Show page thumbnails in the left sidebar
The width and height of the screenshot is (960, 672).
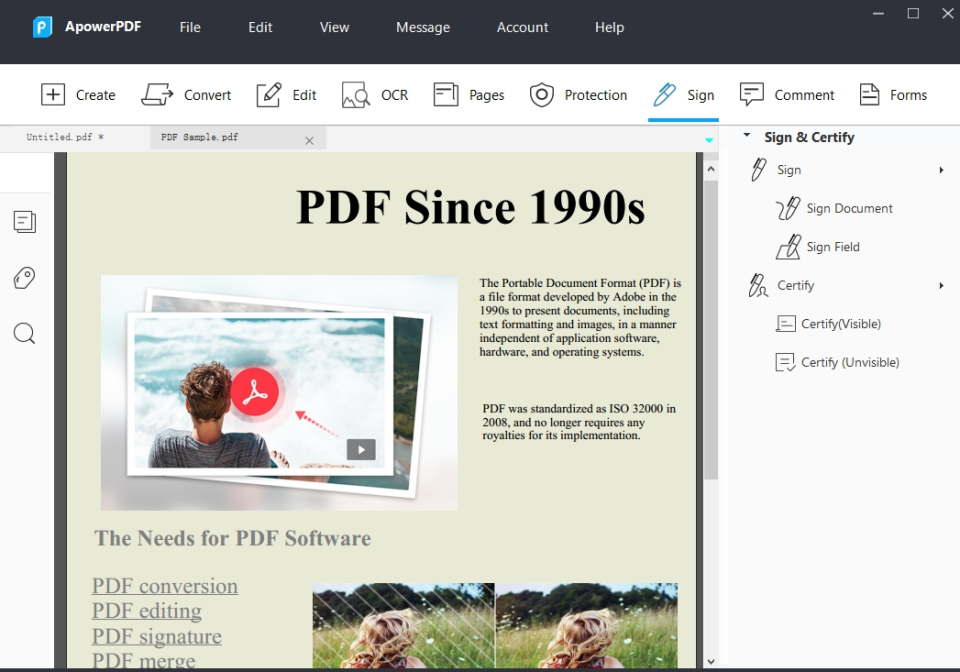[x=24, y=221]
